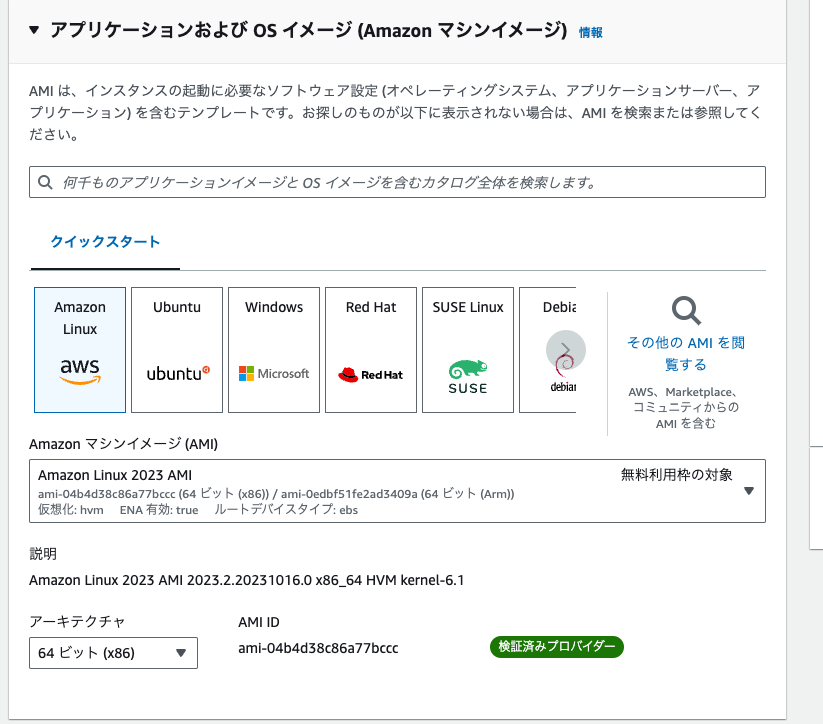Click the Amazon マシンイメージ (AMI) label

pos(123,444)
